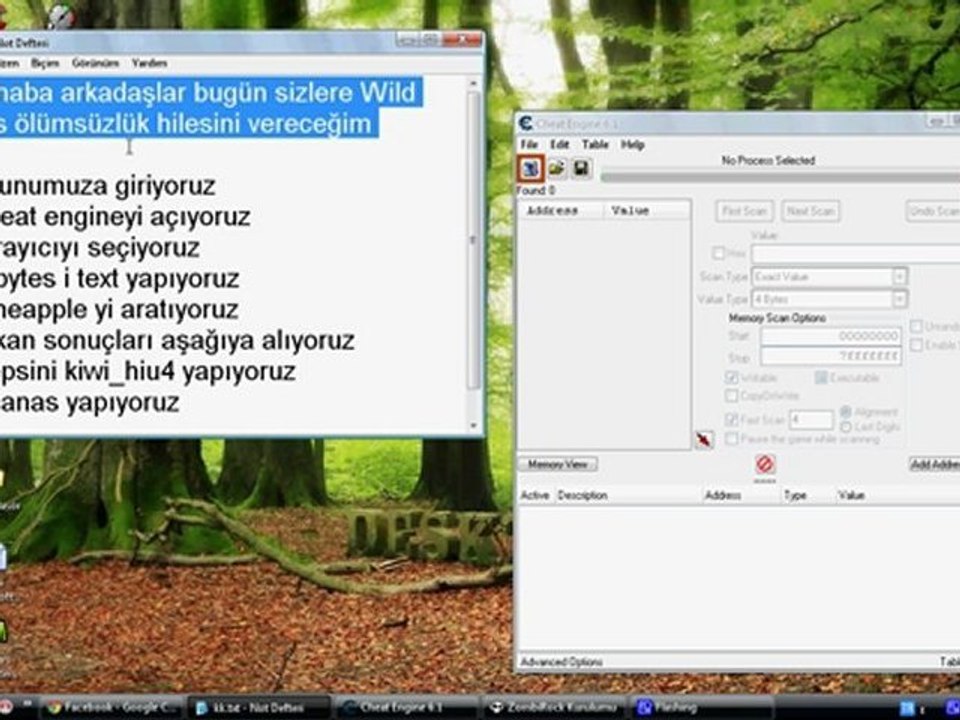Click the Start address field 00000000
The image size is (960, 720).
click(831, 336)
